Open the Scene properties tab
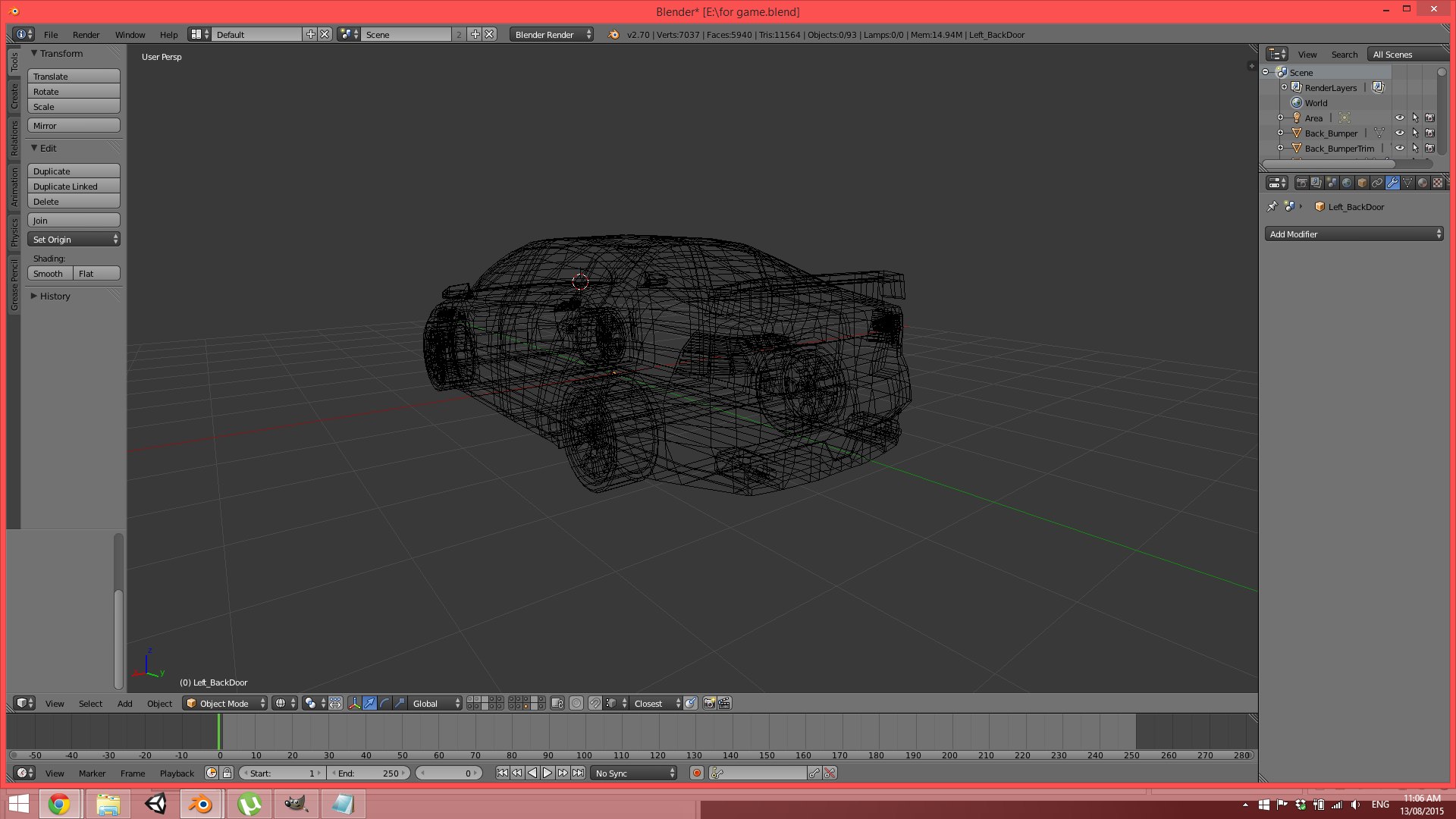Image resolution: width=1456 pixels, height=819 pixels. click(1332, 183)
